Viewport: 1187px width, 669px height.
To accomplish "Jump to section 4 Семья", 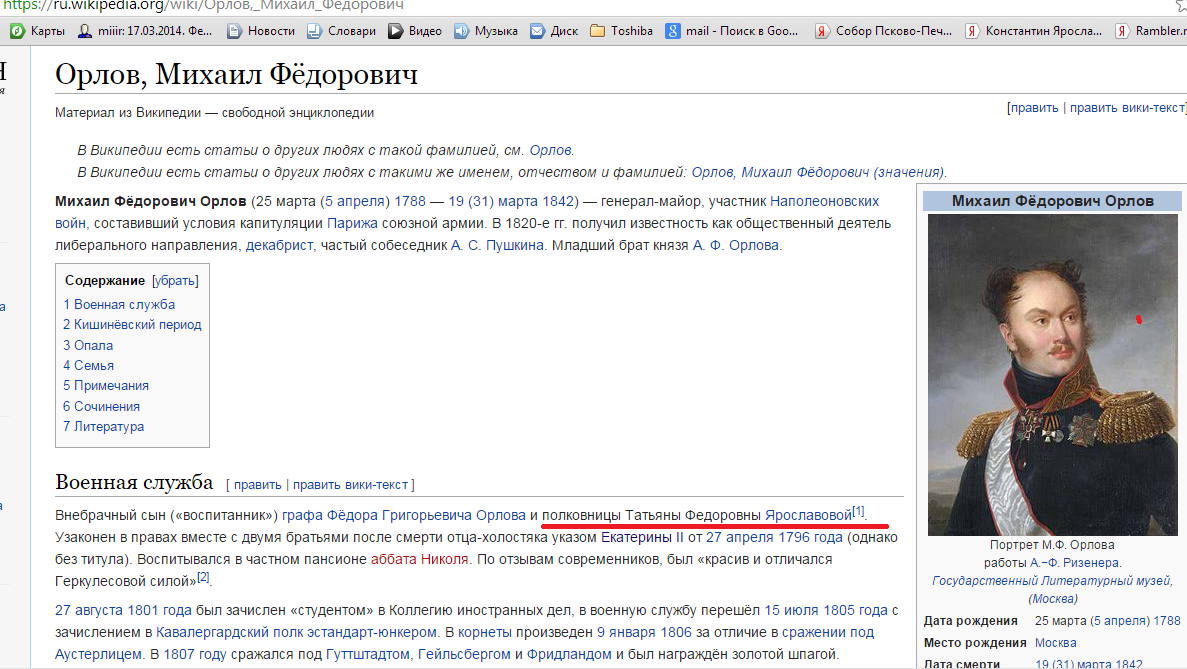I will pos(89,366).
